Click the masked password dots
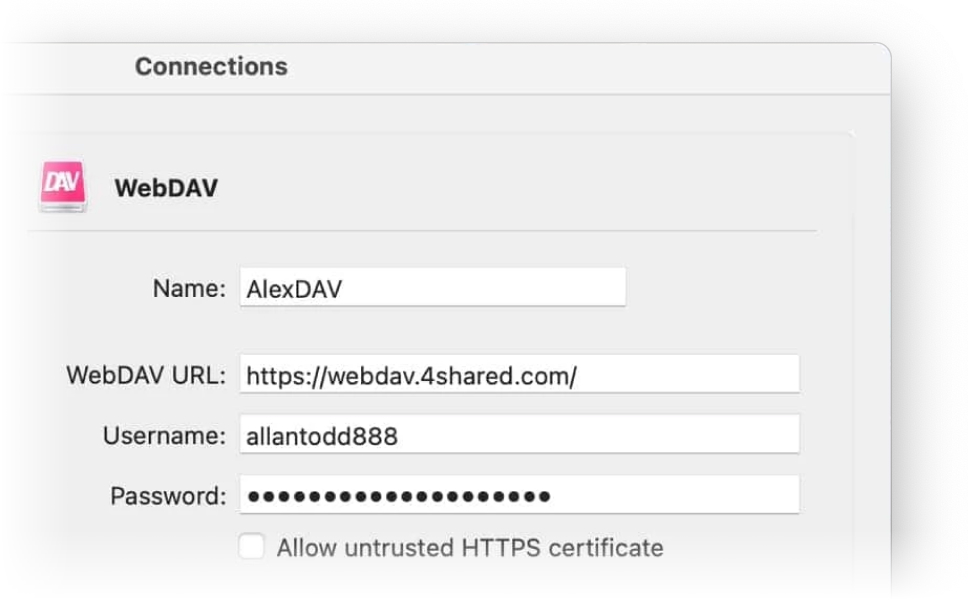 point(399,496)
